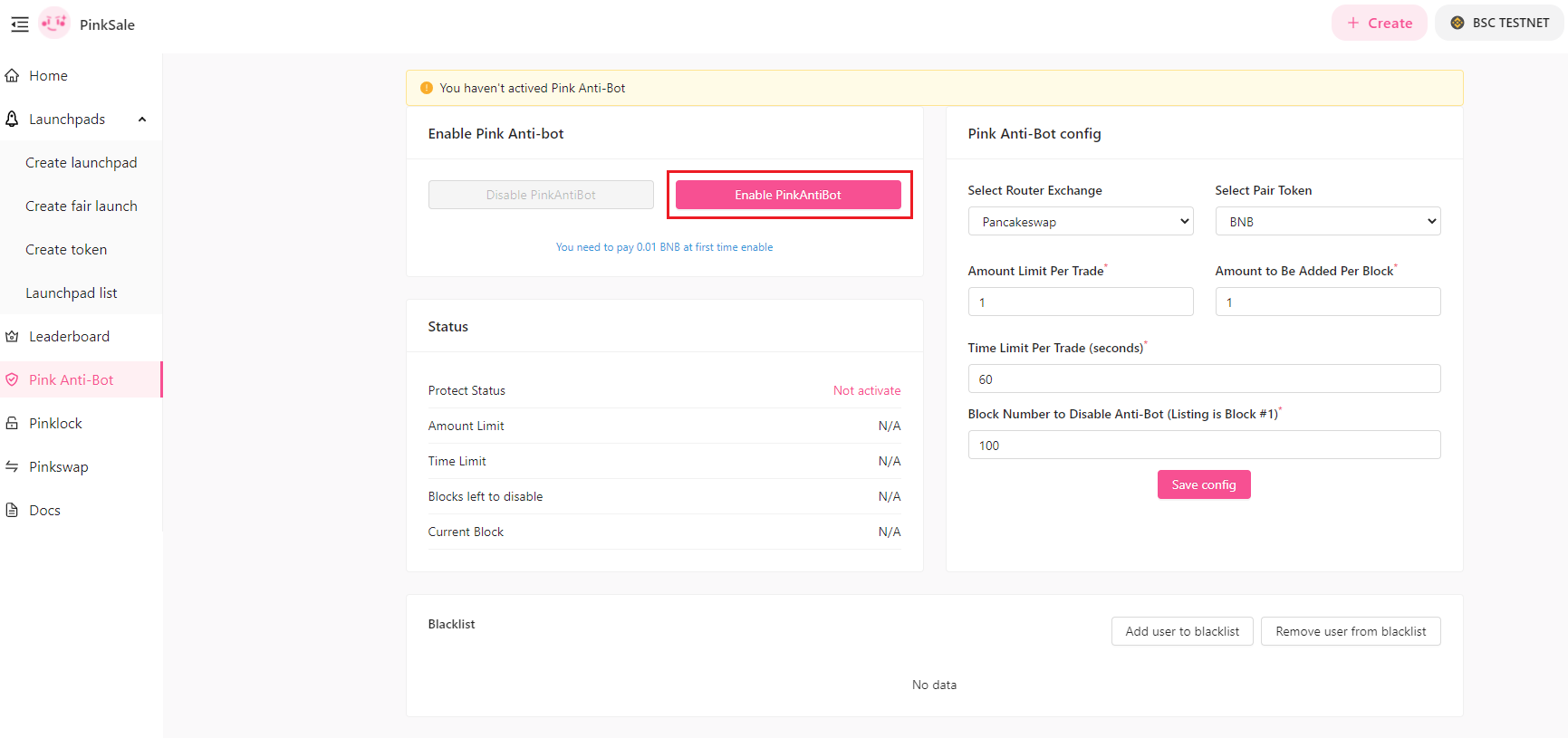Click the 'Status' panel heading

pyautogui.click(x=447, y=326)
